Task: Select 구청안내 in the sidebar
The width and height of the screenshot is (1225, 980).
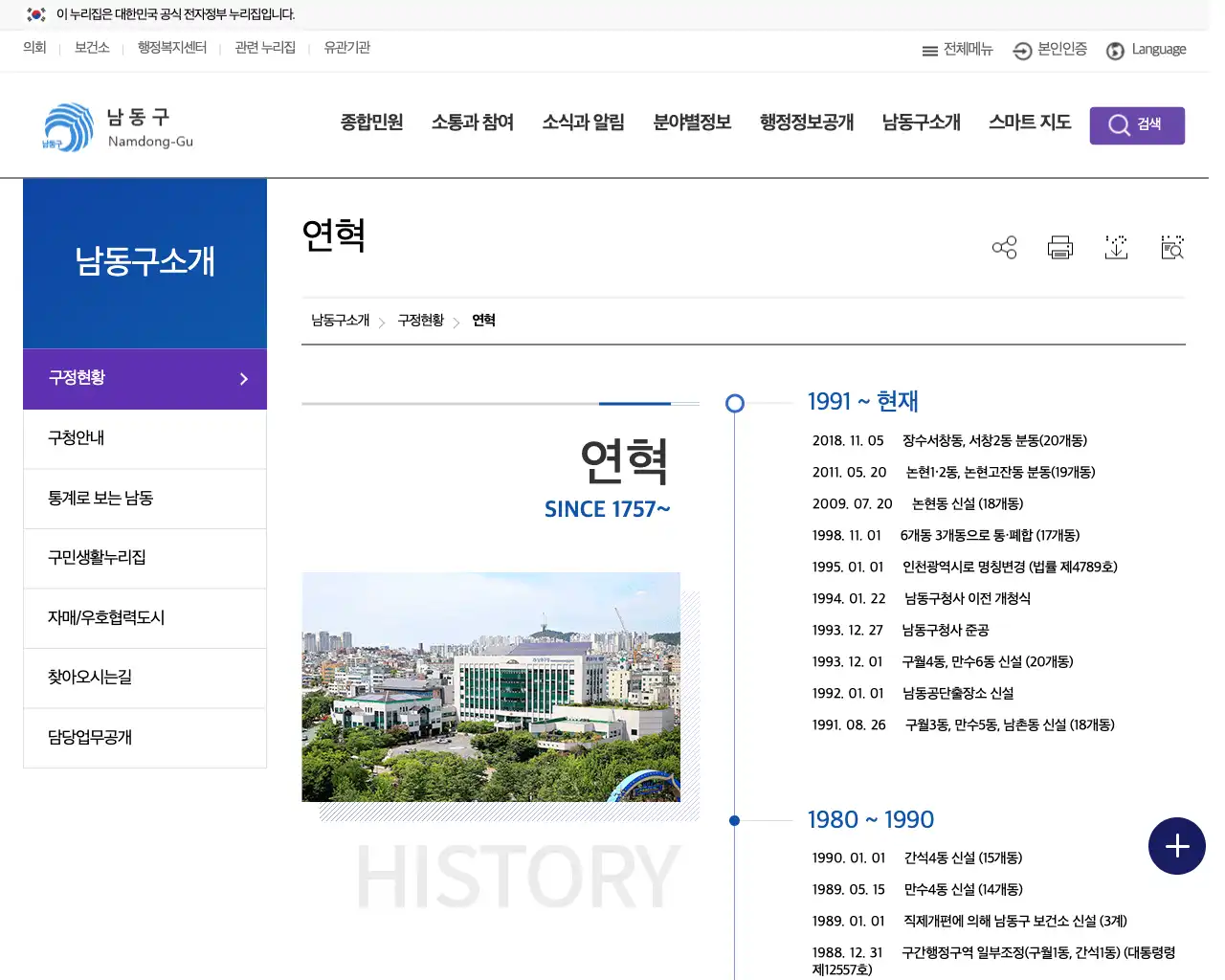Action: 75,438
